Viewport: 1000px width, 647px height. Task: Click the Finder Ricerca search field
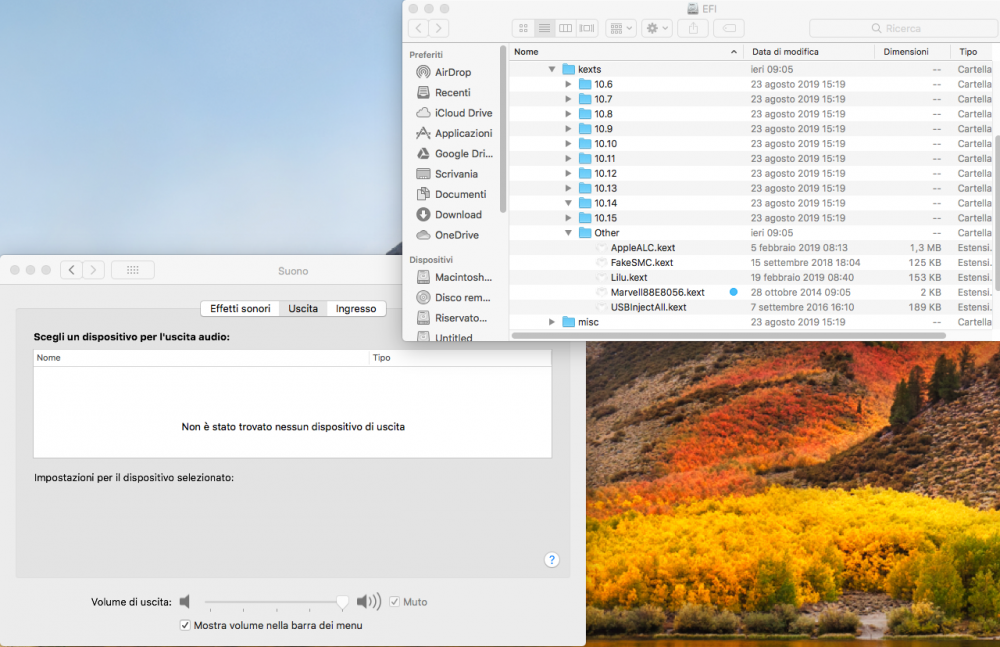[903, 28]
